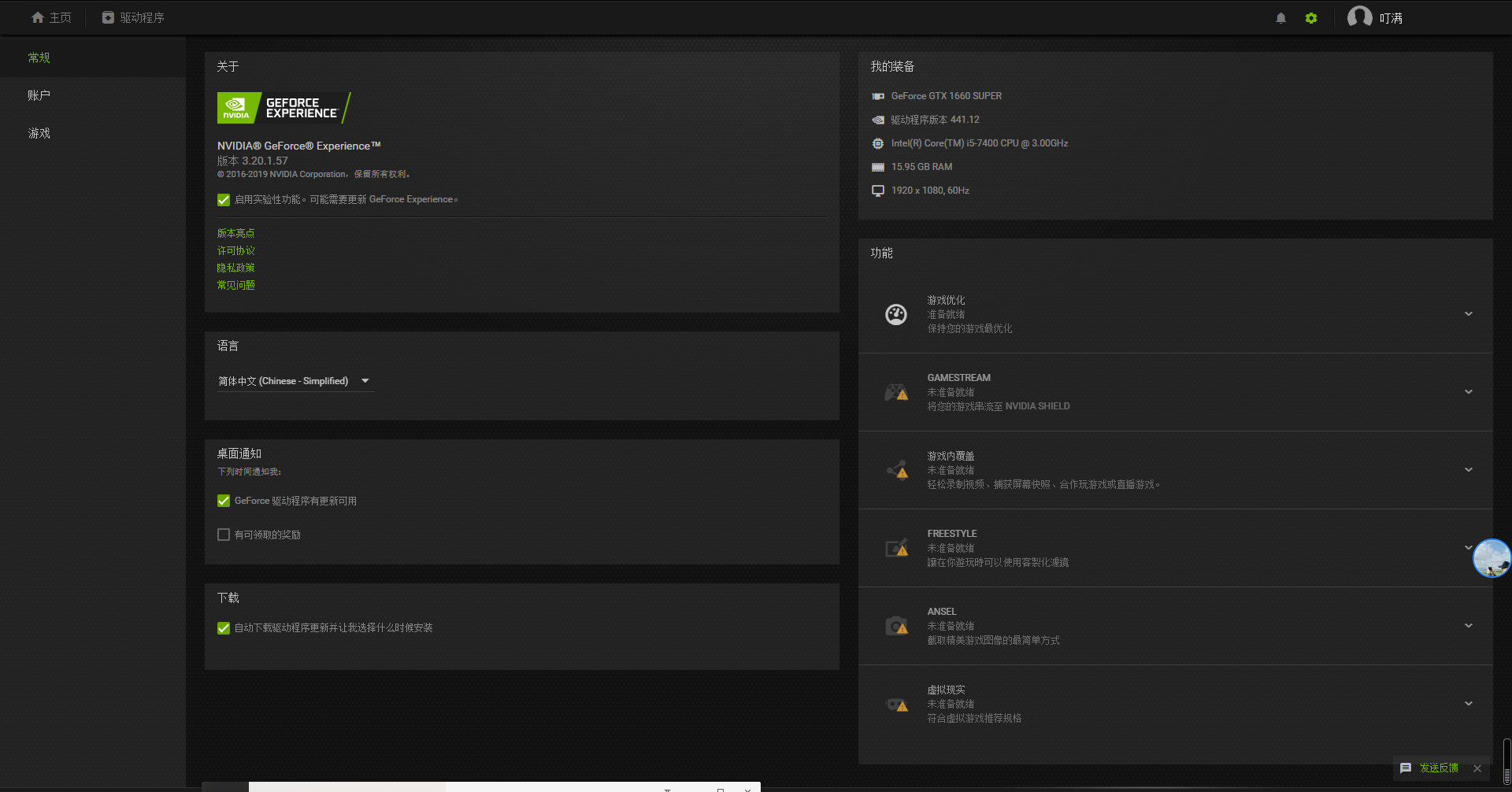Click the graphics card icon beside GTX 1660 SUPER
This screenshot has height=792, width=1512.
pyautogui.click(x=878, y=96)
